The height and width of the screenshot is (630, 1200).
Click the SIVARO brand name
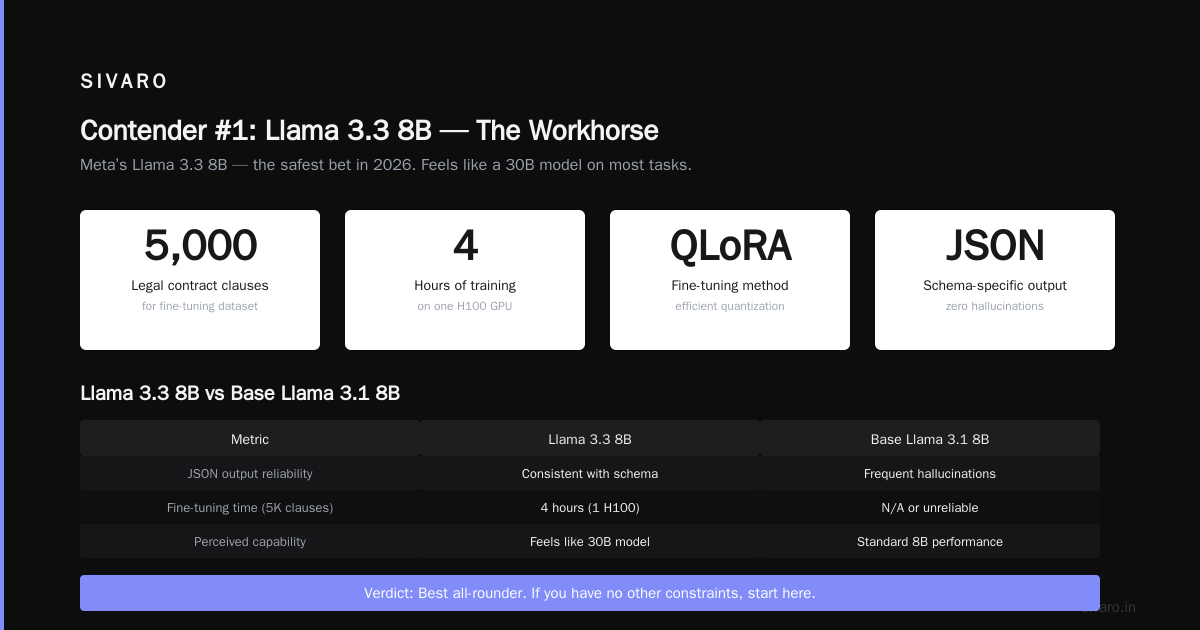pyautogui.click(x=124, y=82)
